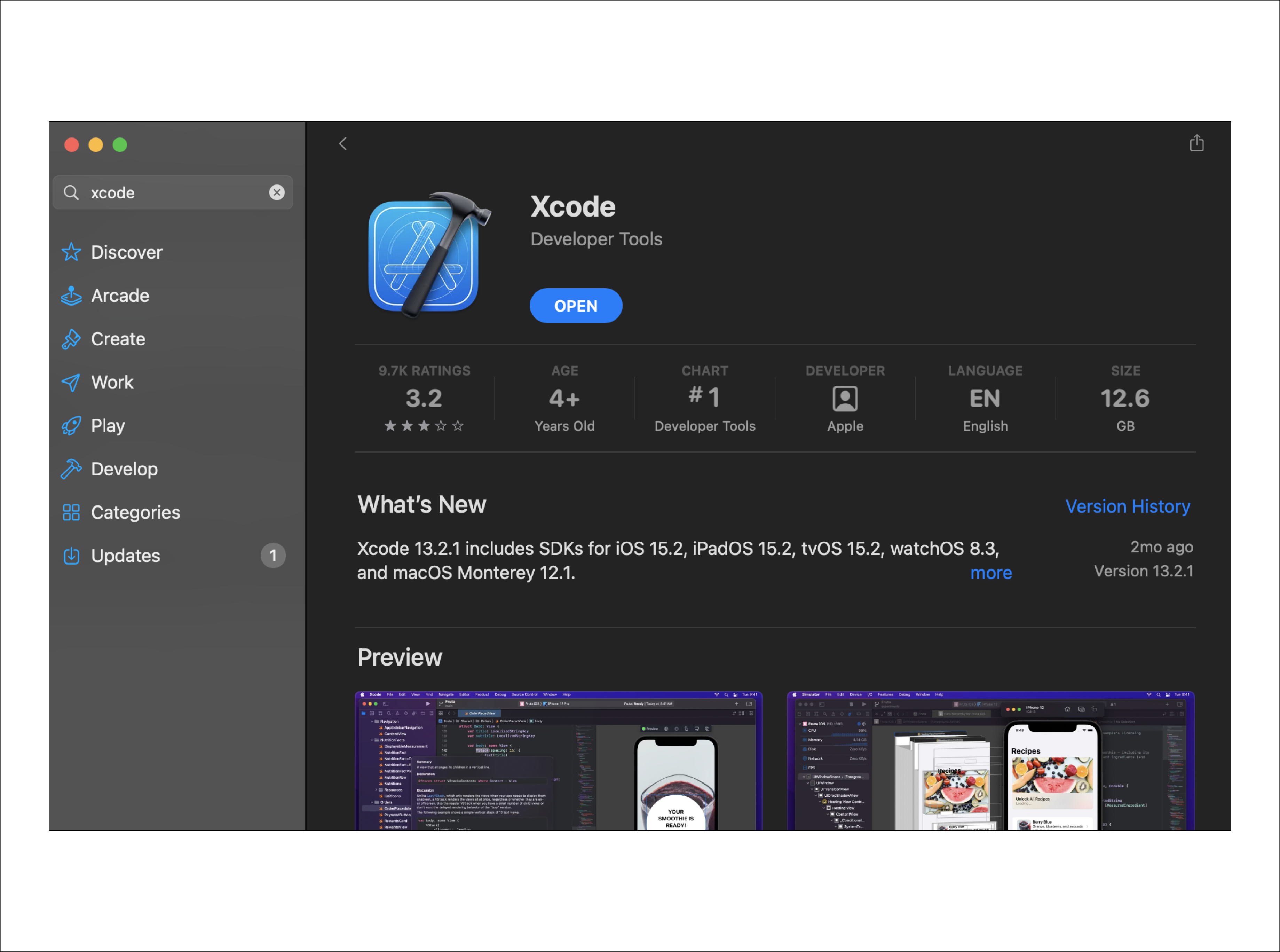View Version History
The height and width of the screenshot is (952, 1280).
tap(1128, 506)
